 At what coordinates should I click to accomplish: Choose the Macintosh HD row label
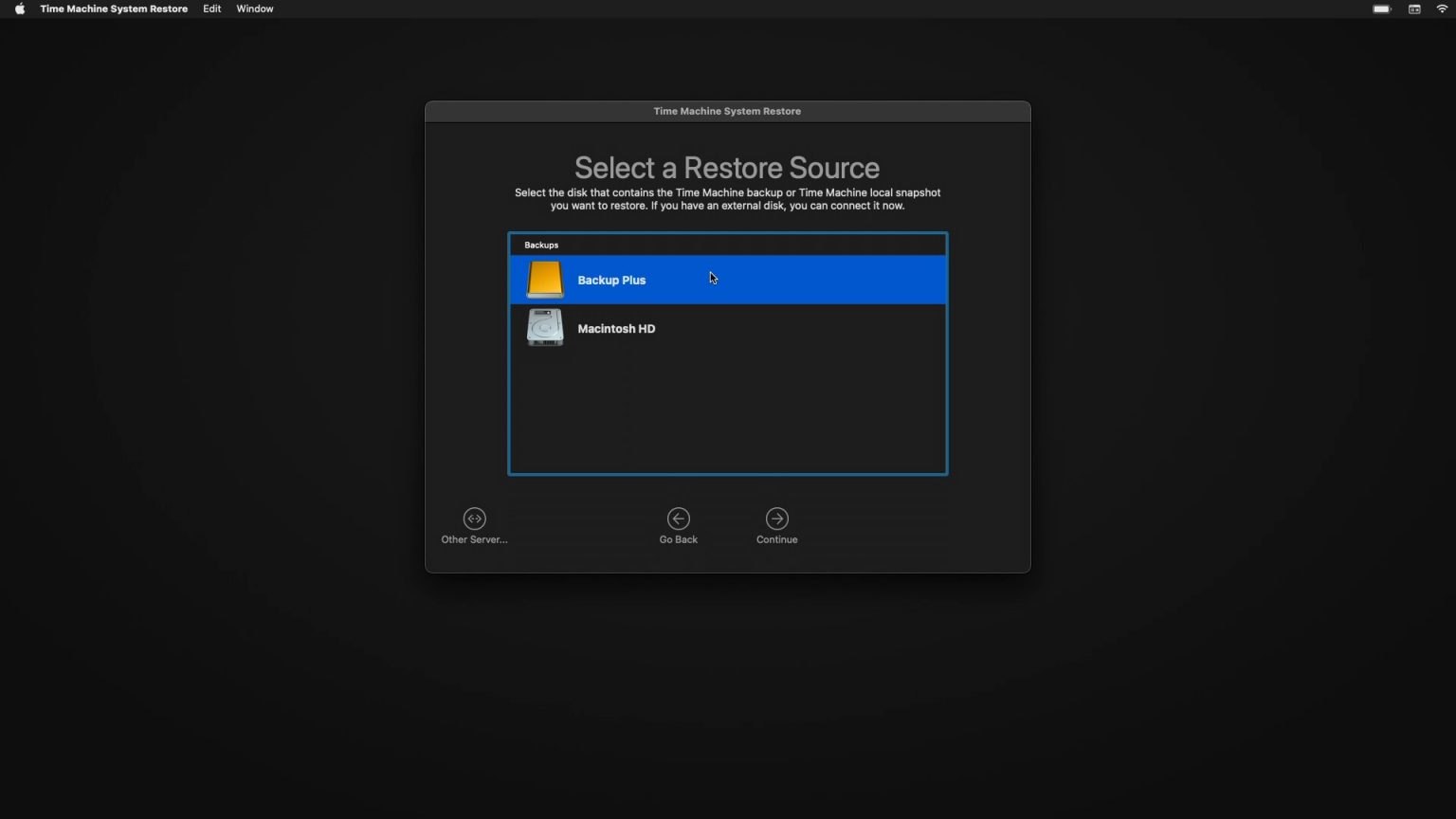point(616,328)
